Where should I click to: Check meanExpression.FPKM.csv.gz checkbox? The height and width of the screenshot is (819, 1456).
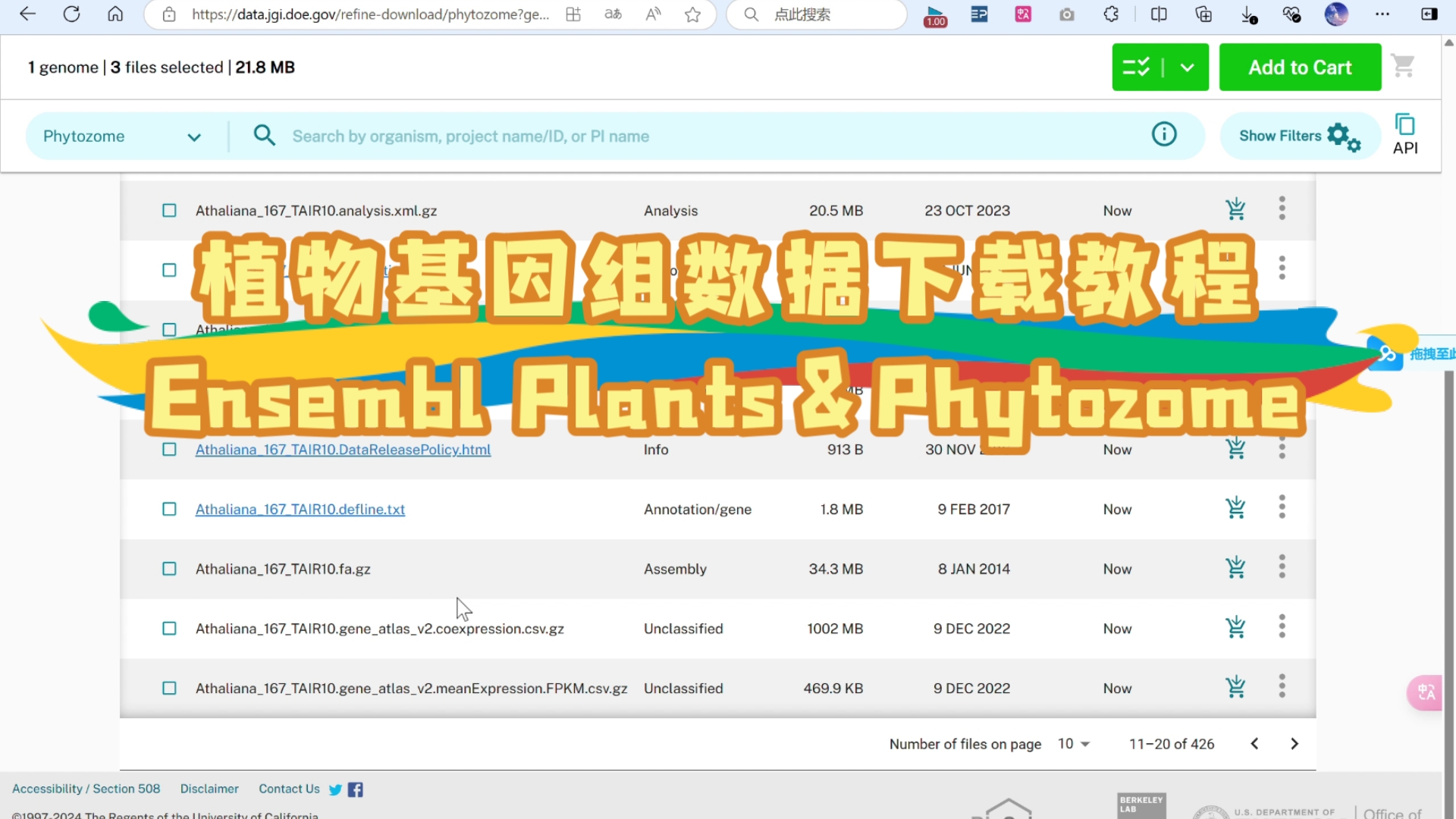[x=169, y=689]
